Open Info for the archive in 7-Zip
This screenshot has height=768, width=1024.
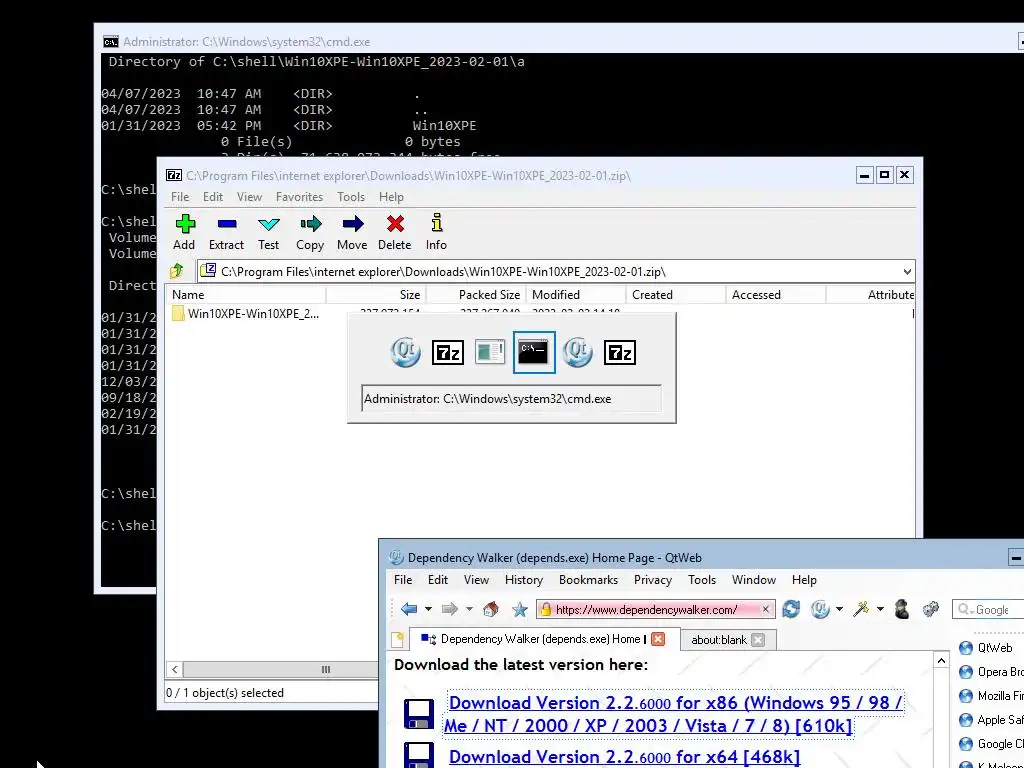point(436,232)
